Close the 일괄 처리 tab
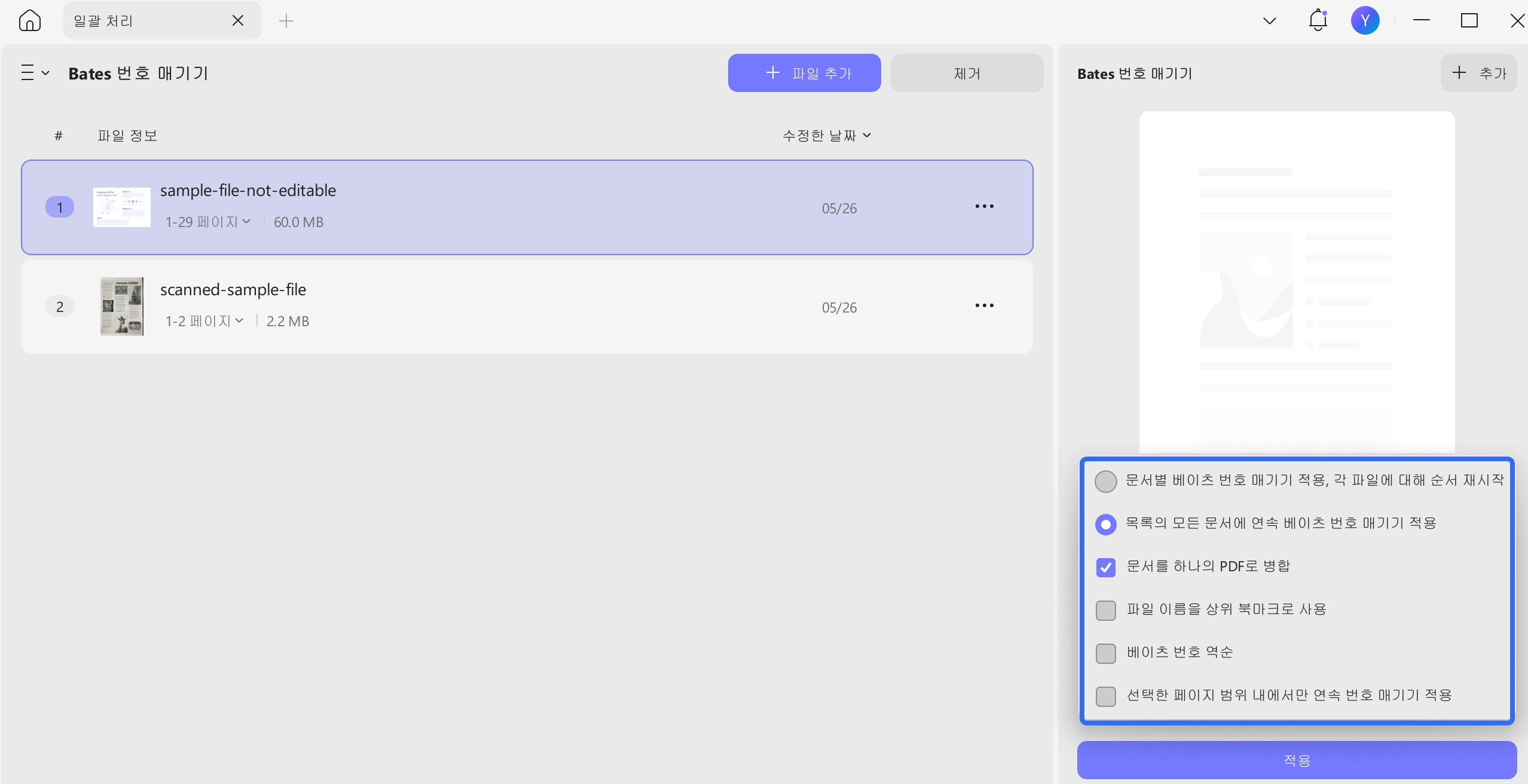 click(237, 21)
